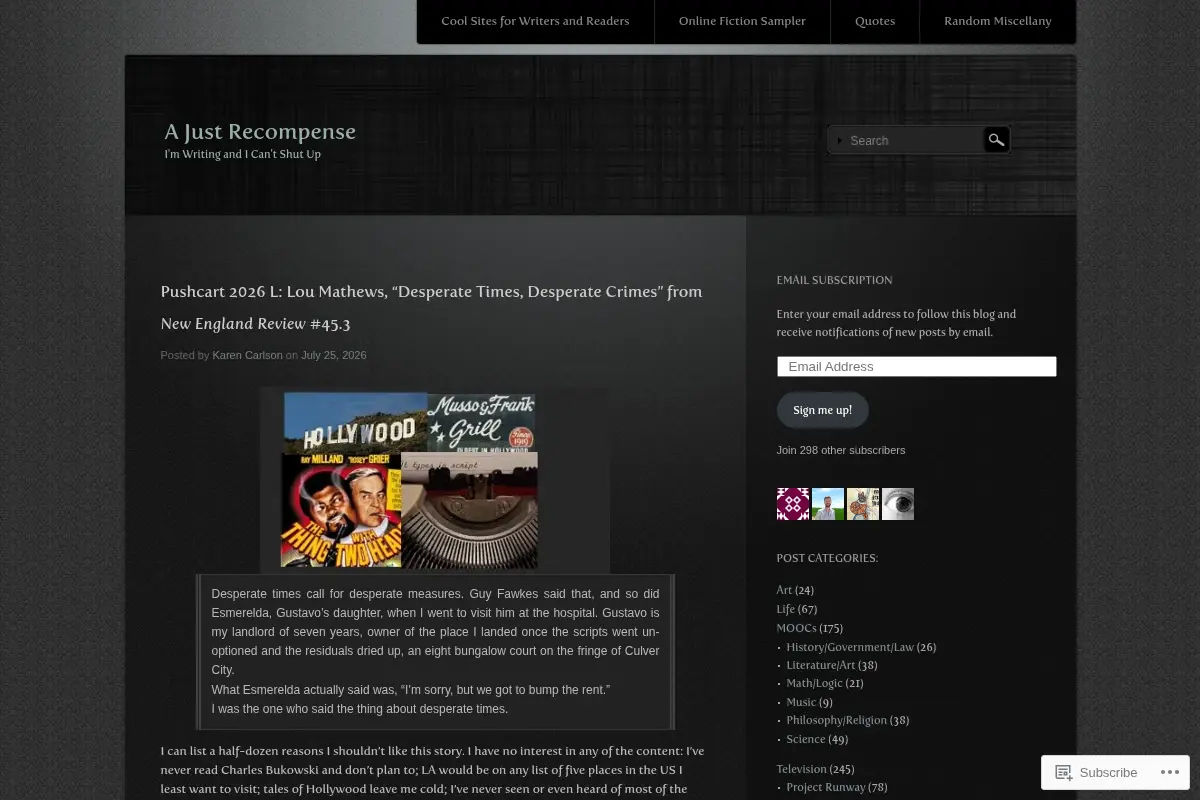Open the eye image subscriber avatar
Screen dimensions: 1200x800
(x=898, y=504)
